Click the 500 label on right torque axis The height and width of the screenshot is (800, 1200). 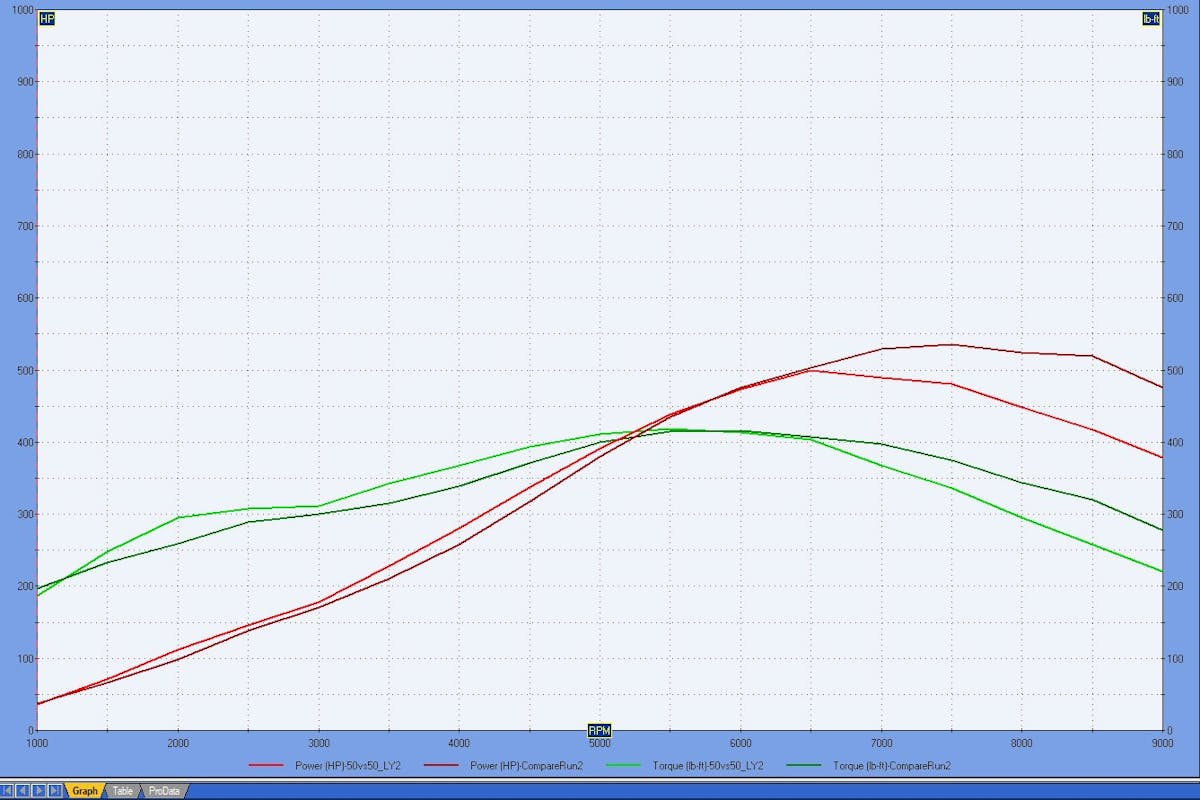pos(1177,371)
